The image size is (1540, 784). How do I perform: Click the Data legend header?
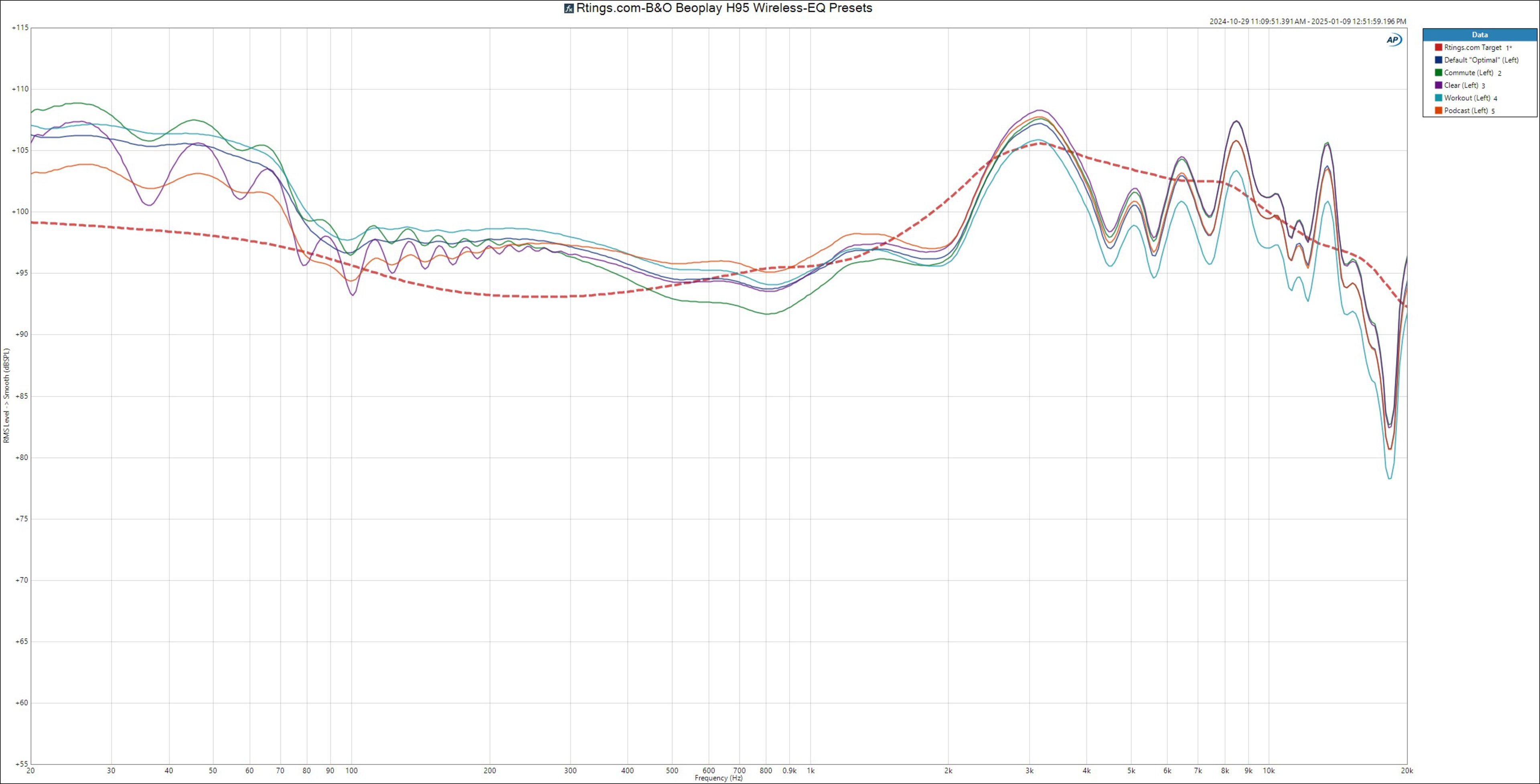[1479, 34]
